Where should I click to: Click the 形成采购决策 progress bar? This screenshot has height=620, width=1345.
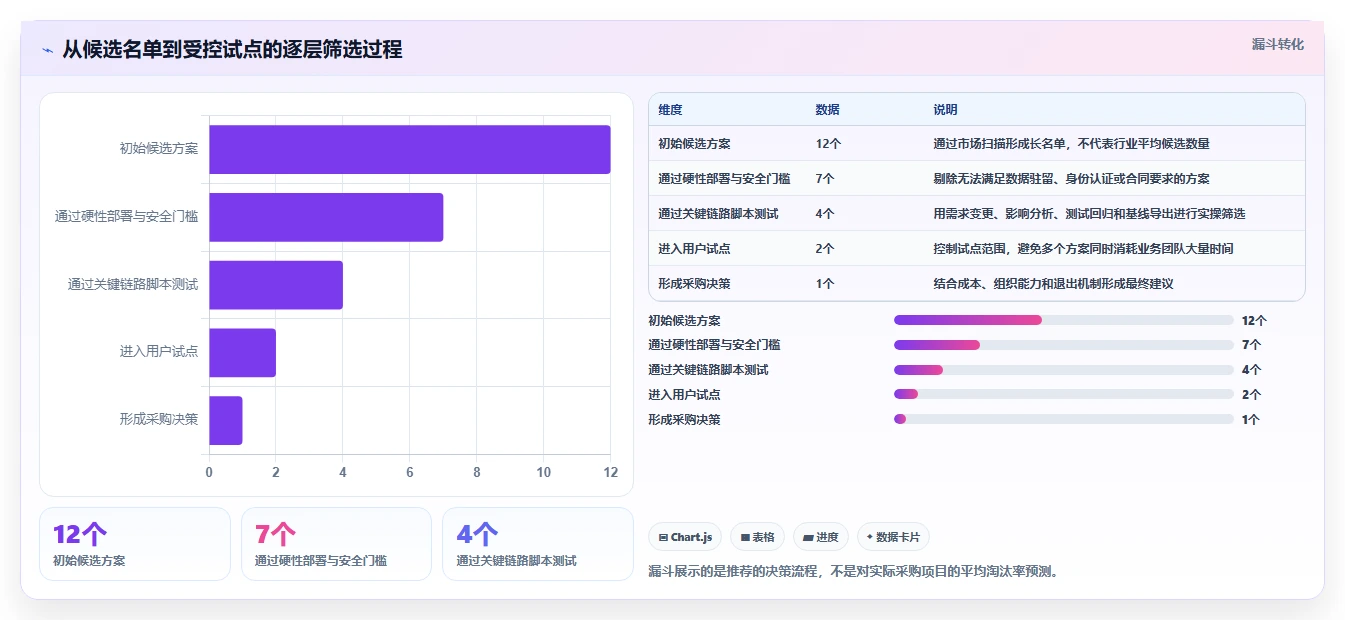pyautogui.click(x=1063, y=419)
